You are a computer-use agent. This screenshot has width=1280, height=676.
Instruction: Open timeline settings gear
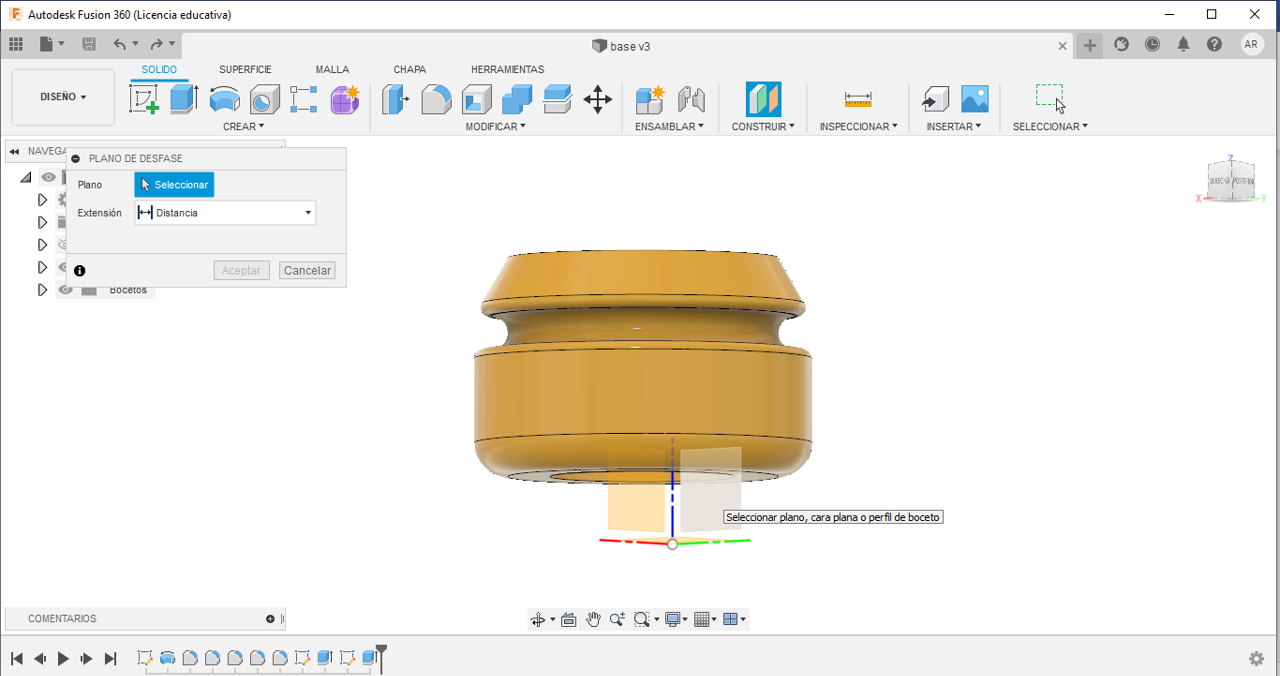point(1257,658)
